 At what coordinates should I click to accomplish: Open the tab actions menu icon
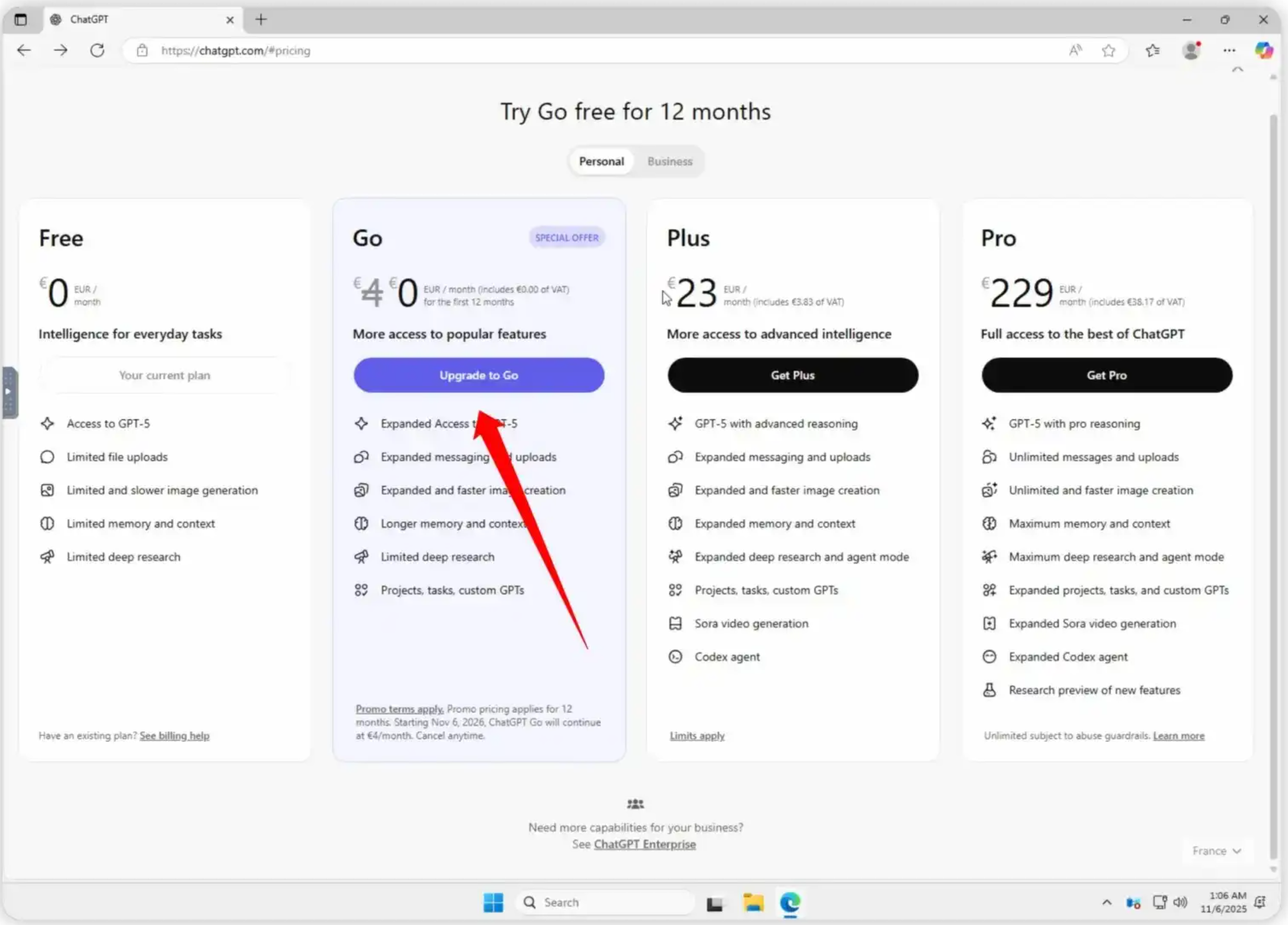pos(21,19)
